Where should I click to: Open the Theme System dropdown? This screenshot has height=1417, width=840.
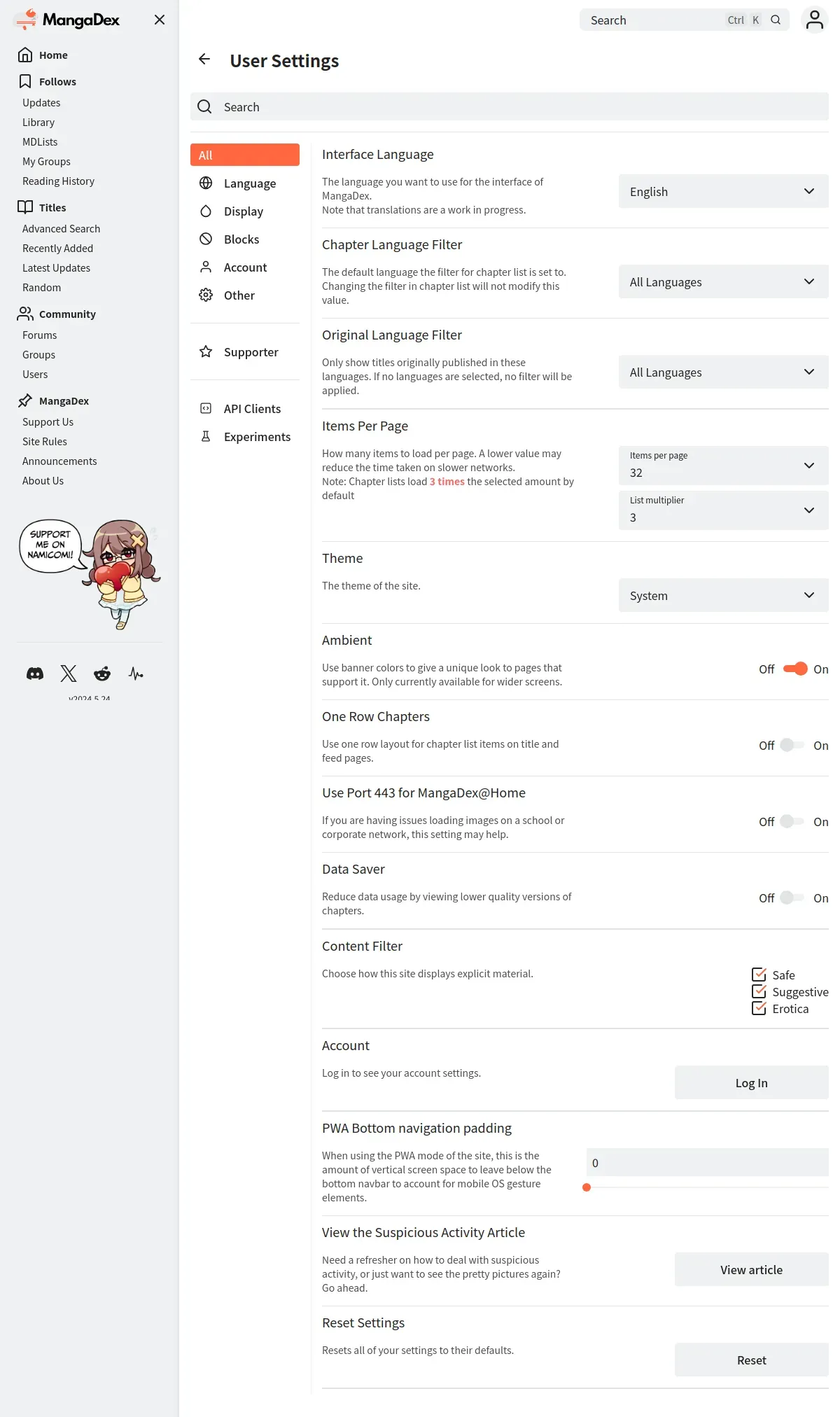[724, 595]
